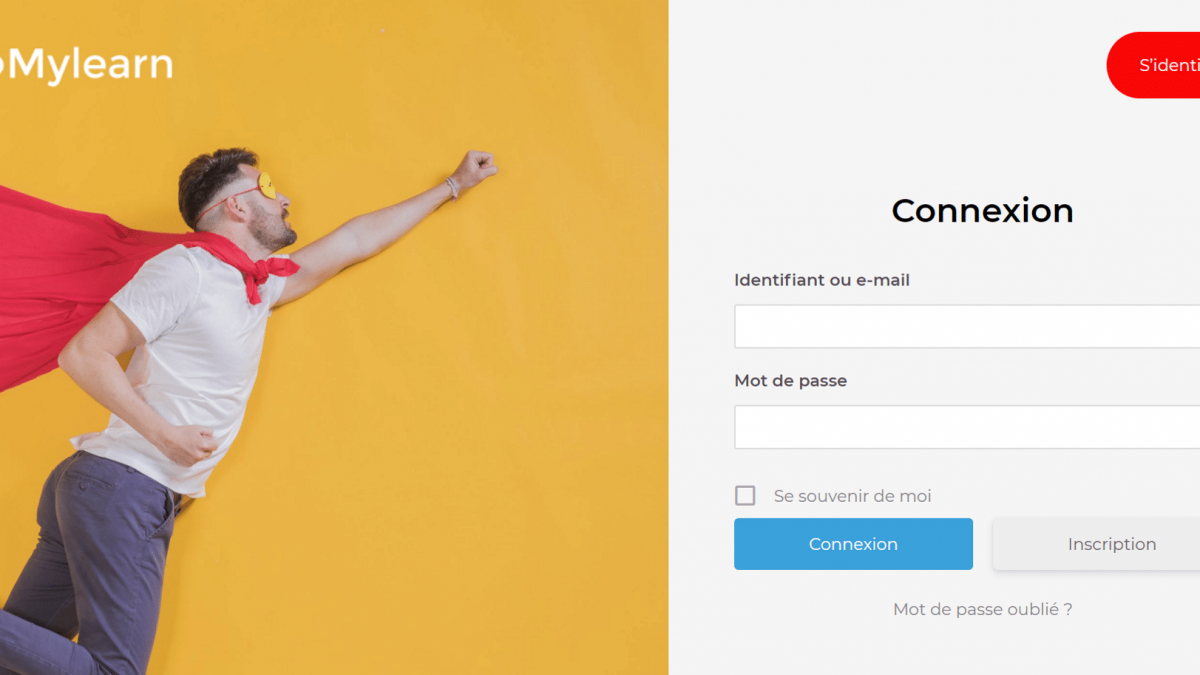Click the Connexion heading title
The width and height of the screenshot is (1200, 675).
tap(982, 210)
